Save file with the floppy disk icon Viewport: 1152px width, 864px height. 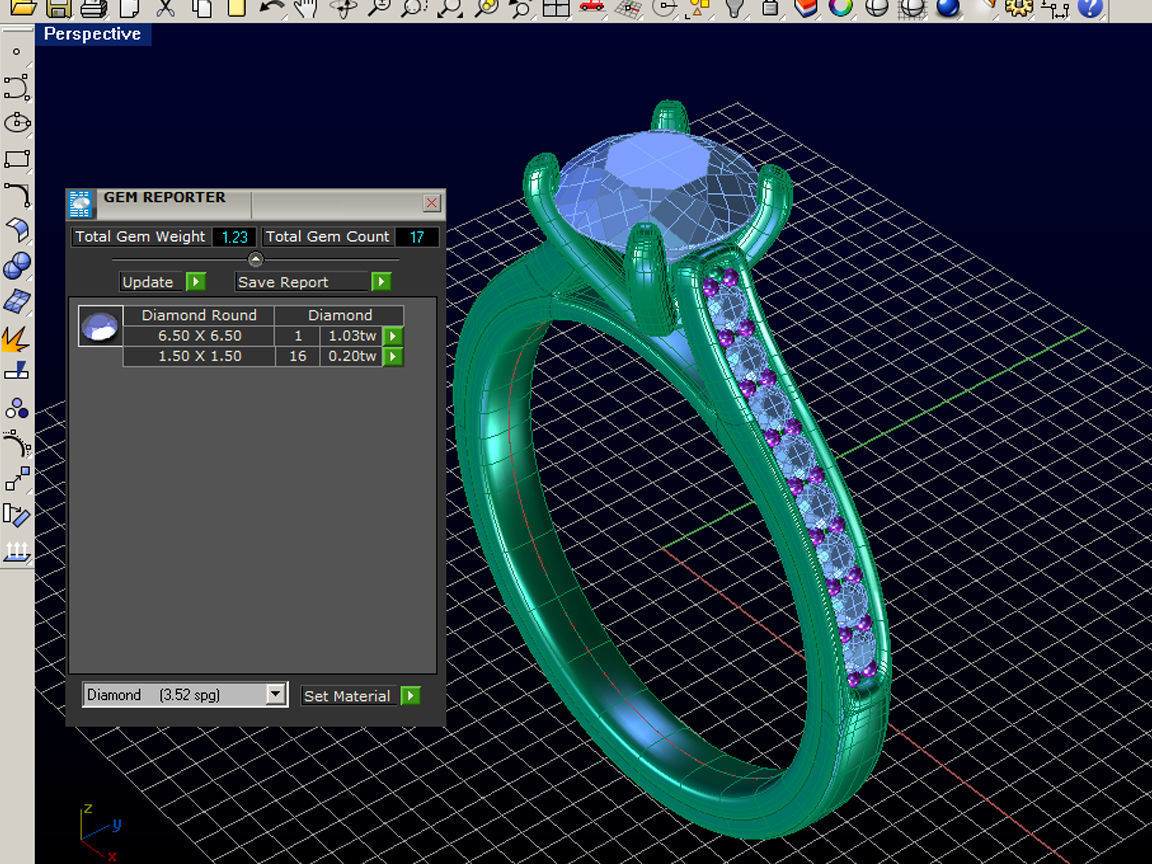pyautogui.click(x=59, y=7)
